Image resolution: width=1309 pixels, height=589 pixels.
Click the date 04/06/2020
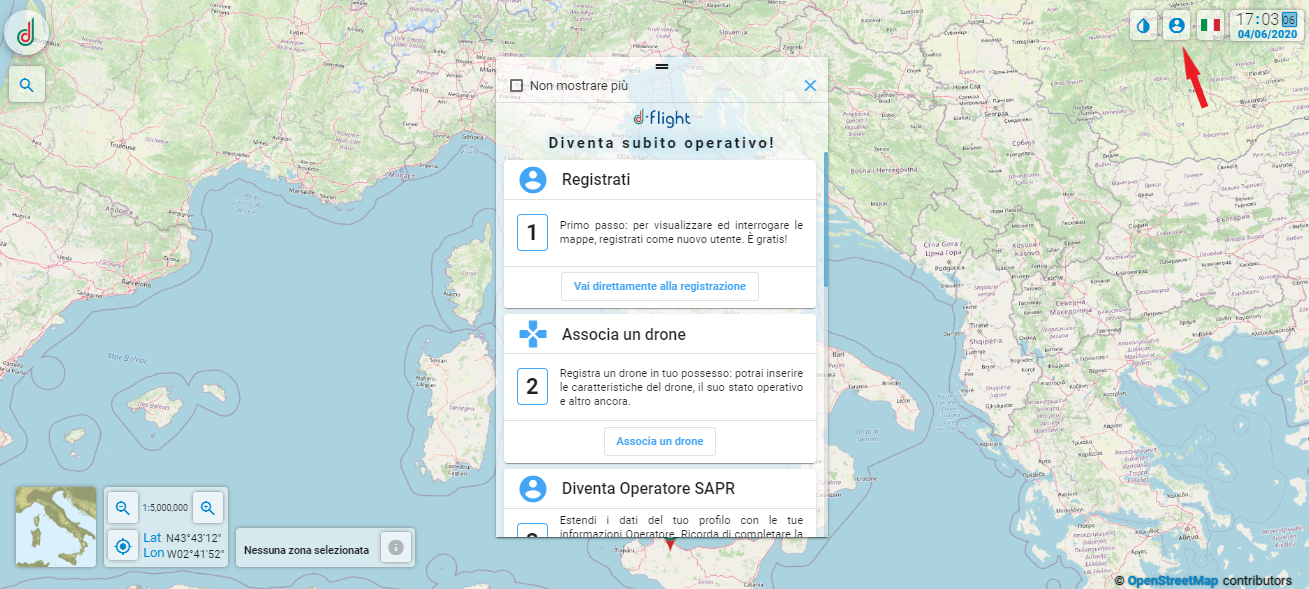coord(1267,33)
